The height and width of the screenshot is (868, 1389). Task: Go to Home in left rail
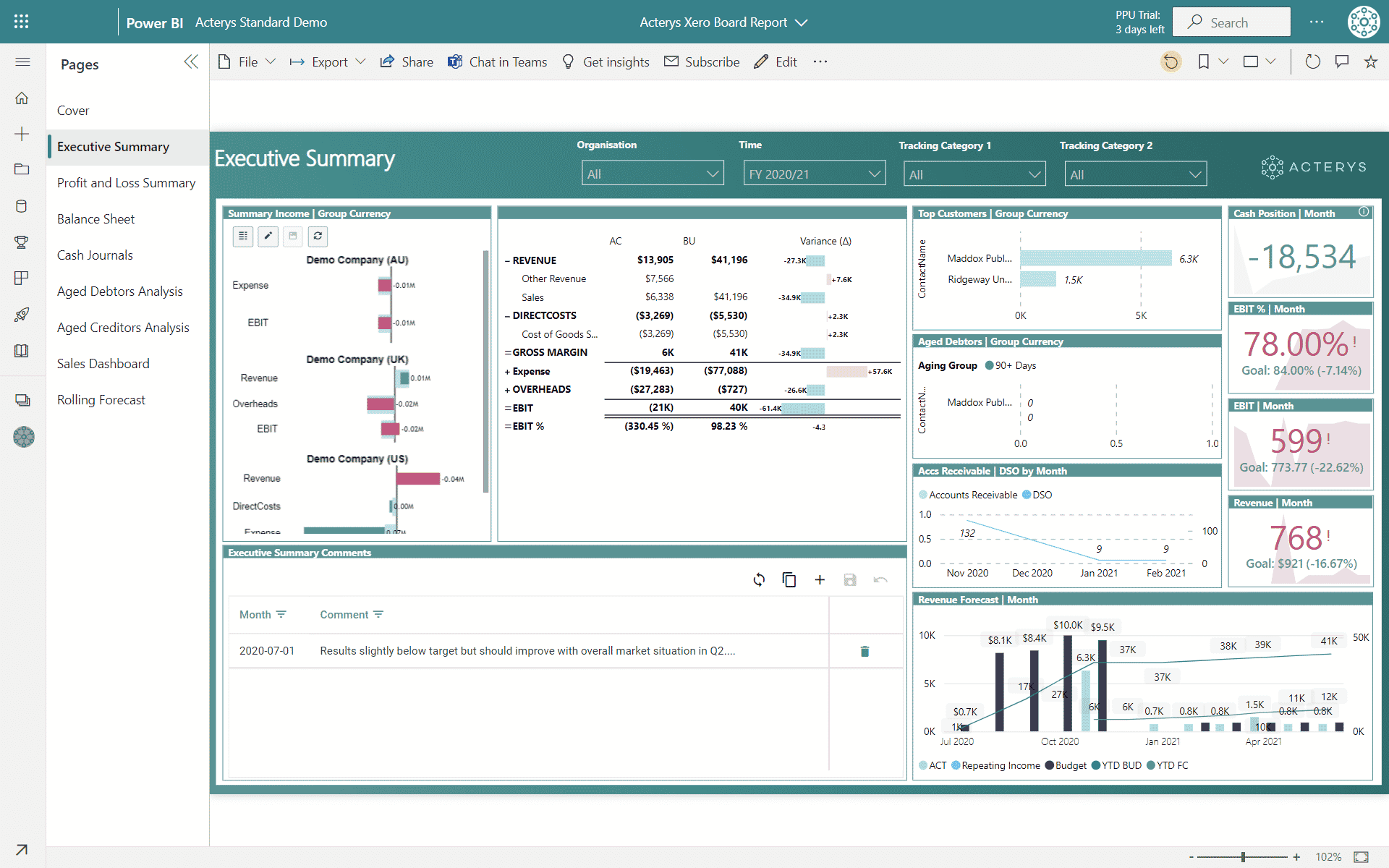tap(22, 98)
